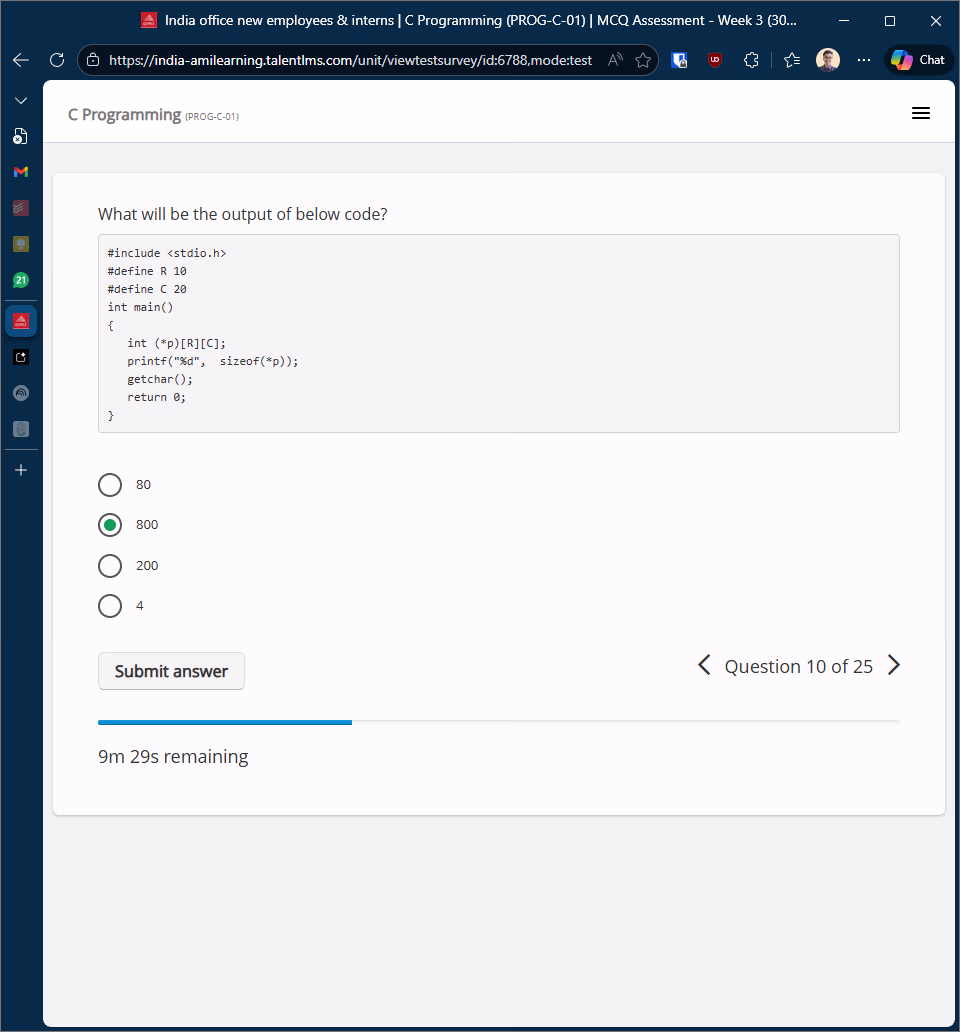Open the green tab with the 21 badge
The height and width of the screenshot is (1032, 960).
pos(21,280)
